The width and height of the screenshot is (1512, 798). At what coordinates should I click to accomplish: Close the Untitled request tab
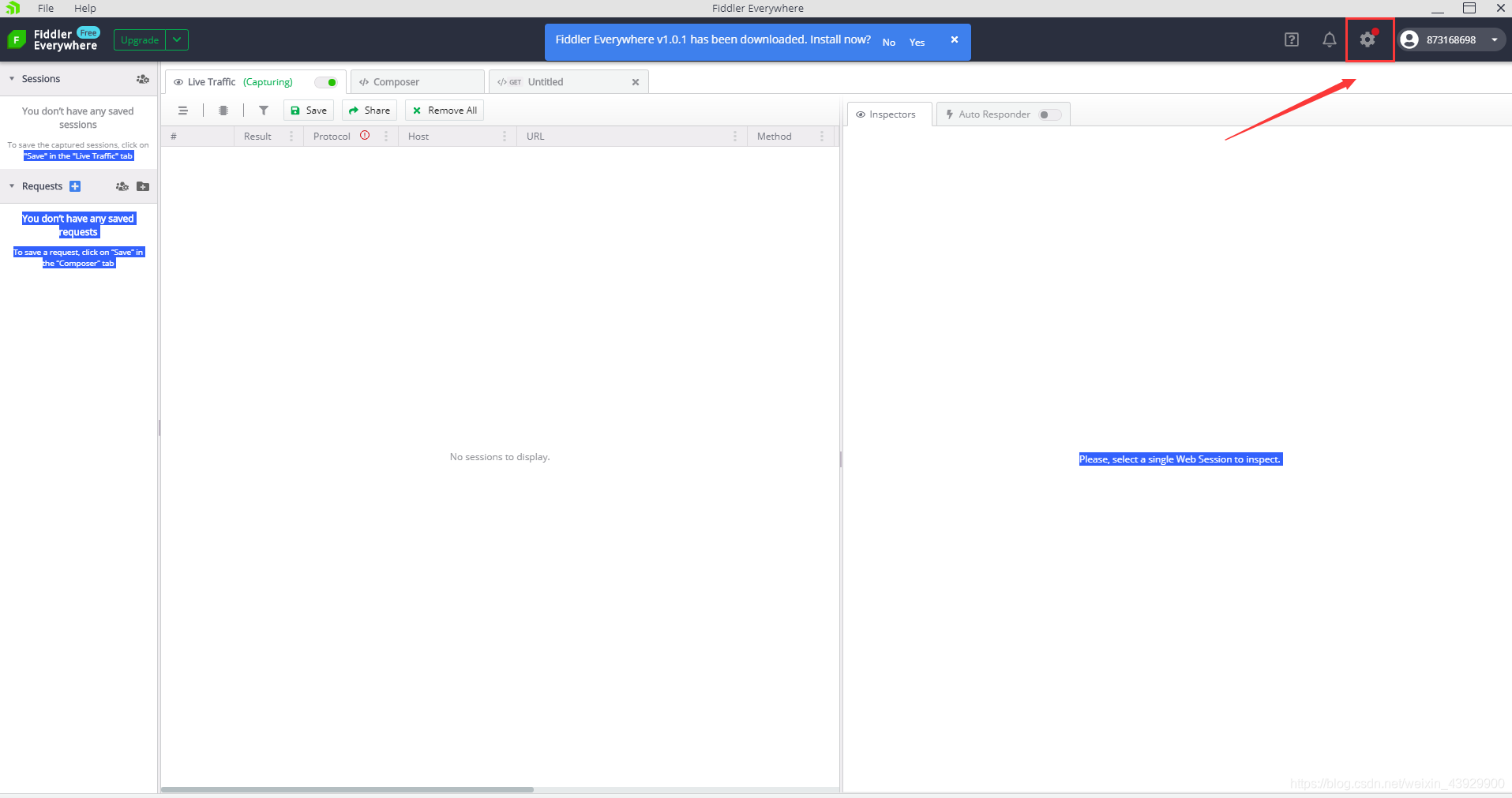[636, 82]
